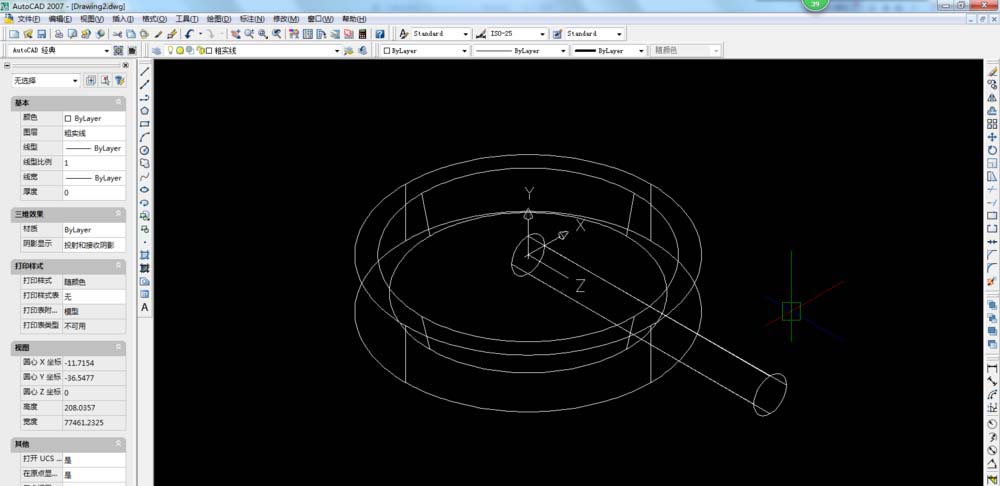This screenshot has width=1000, height=486.
Task: Toggle the layer freeze sun icon
Action: (180, 50)
